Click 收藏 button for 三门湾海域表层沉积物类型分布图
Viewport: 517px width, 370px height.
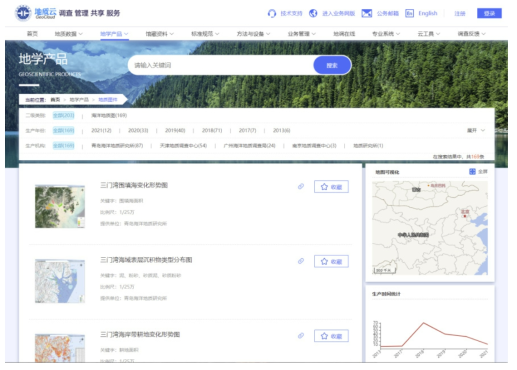pyautogui.click(x=331, y=261)
